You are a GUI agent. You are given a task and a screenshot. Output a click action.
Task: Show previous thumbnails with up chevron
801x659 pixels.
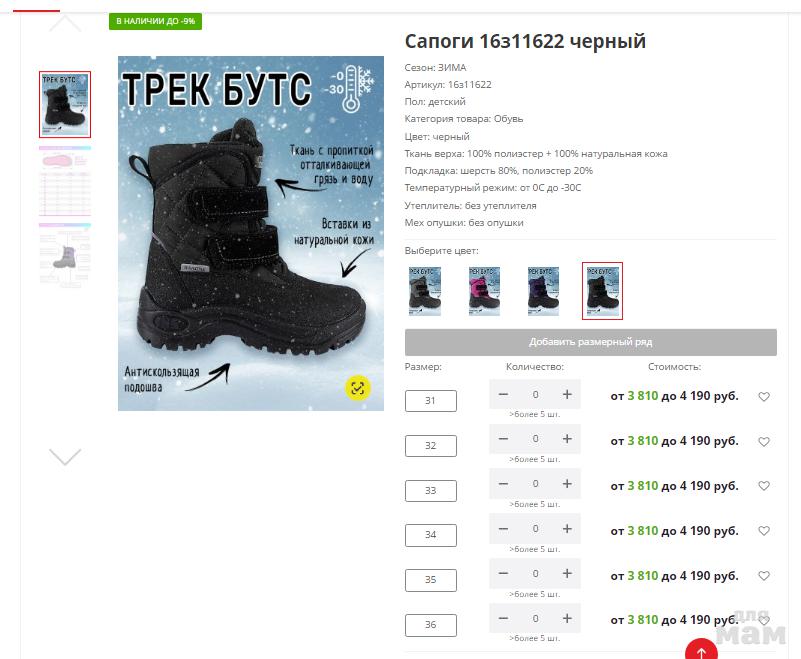tap(65, 23)
